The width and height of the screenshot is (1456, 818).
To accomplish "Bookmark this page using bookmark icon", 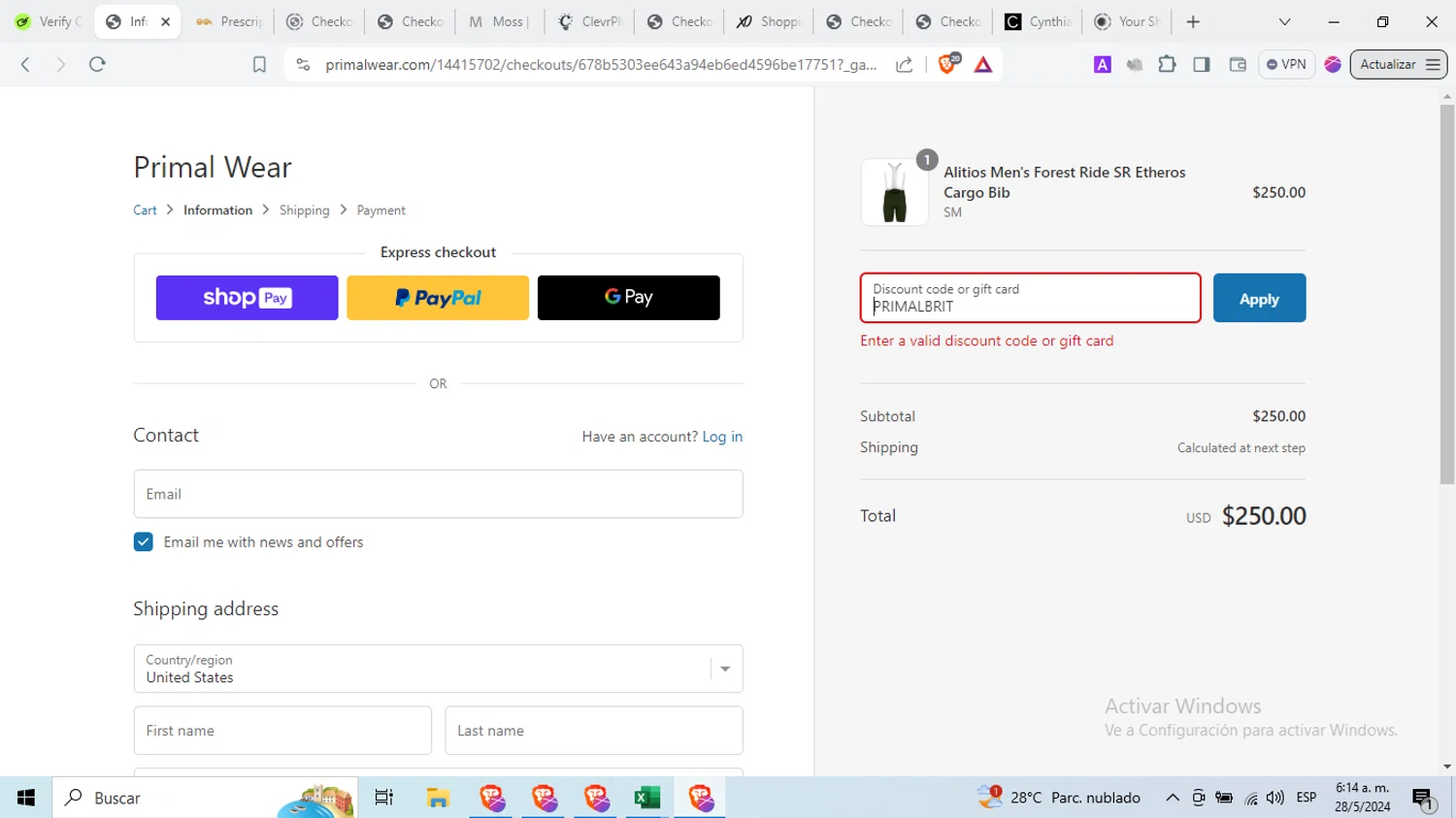I will [259, 64].
